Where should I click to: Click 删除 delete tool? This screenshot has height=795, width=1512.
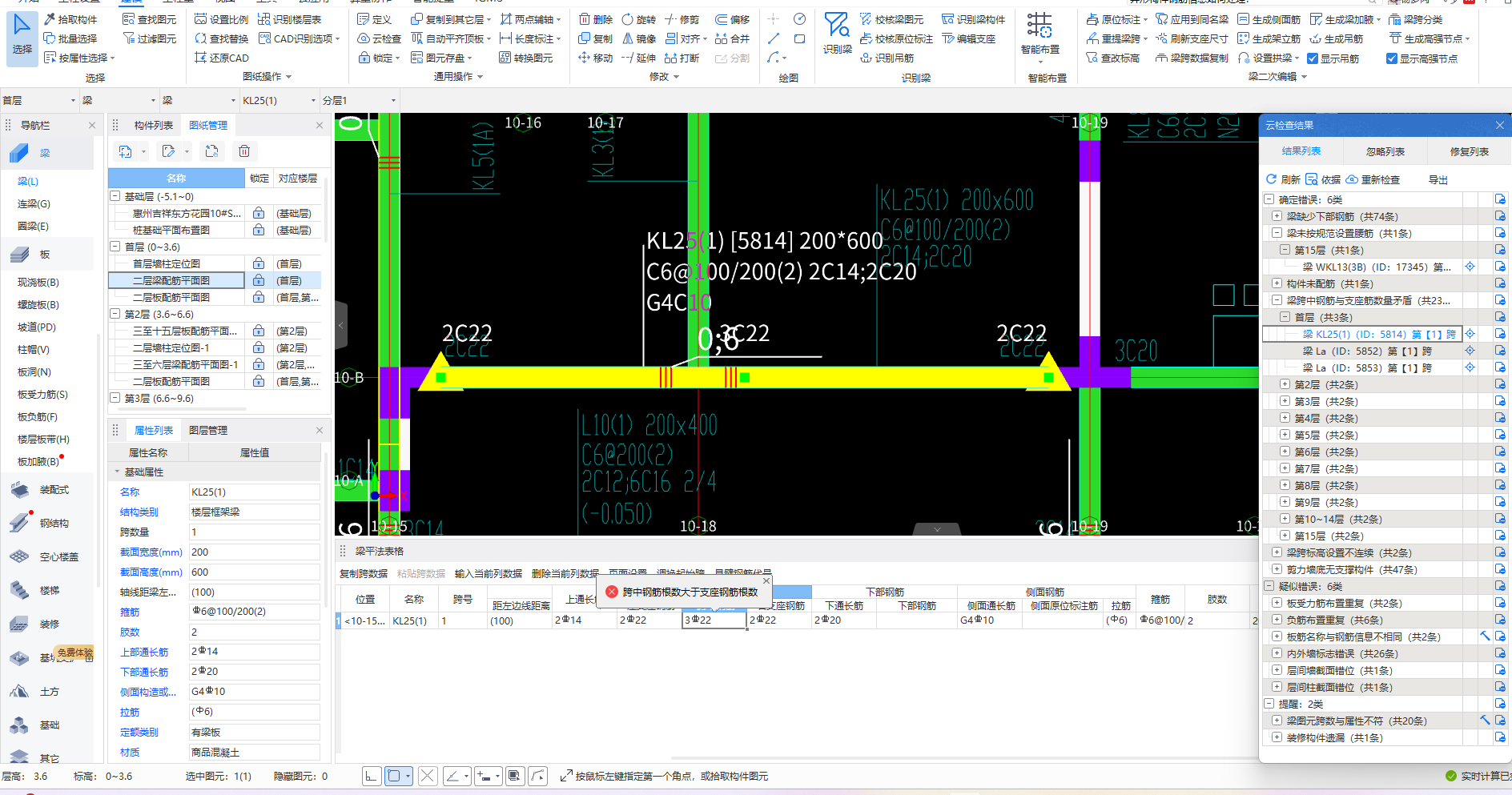pos(595,19)
